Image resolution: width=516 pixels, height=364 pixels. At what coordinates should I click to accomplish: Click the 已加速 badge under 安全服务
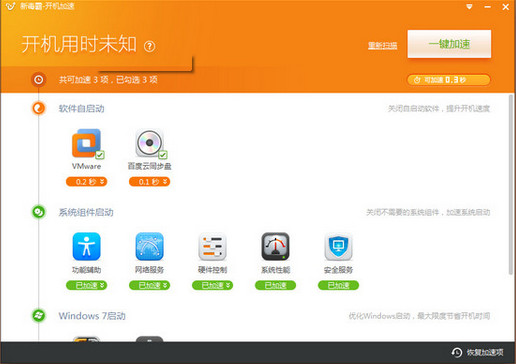[338, 285]
